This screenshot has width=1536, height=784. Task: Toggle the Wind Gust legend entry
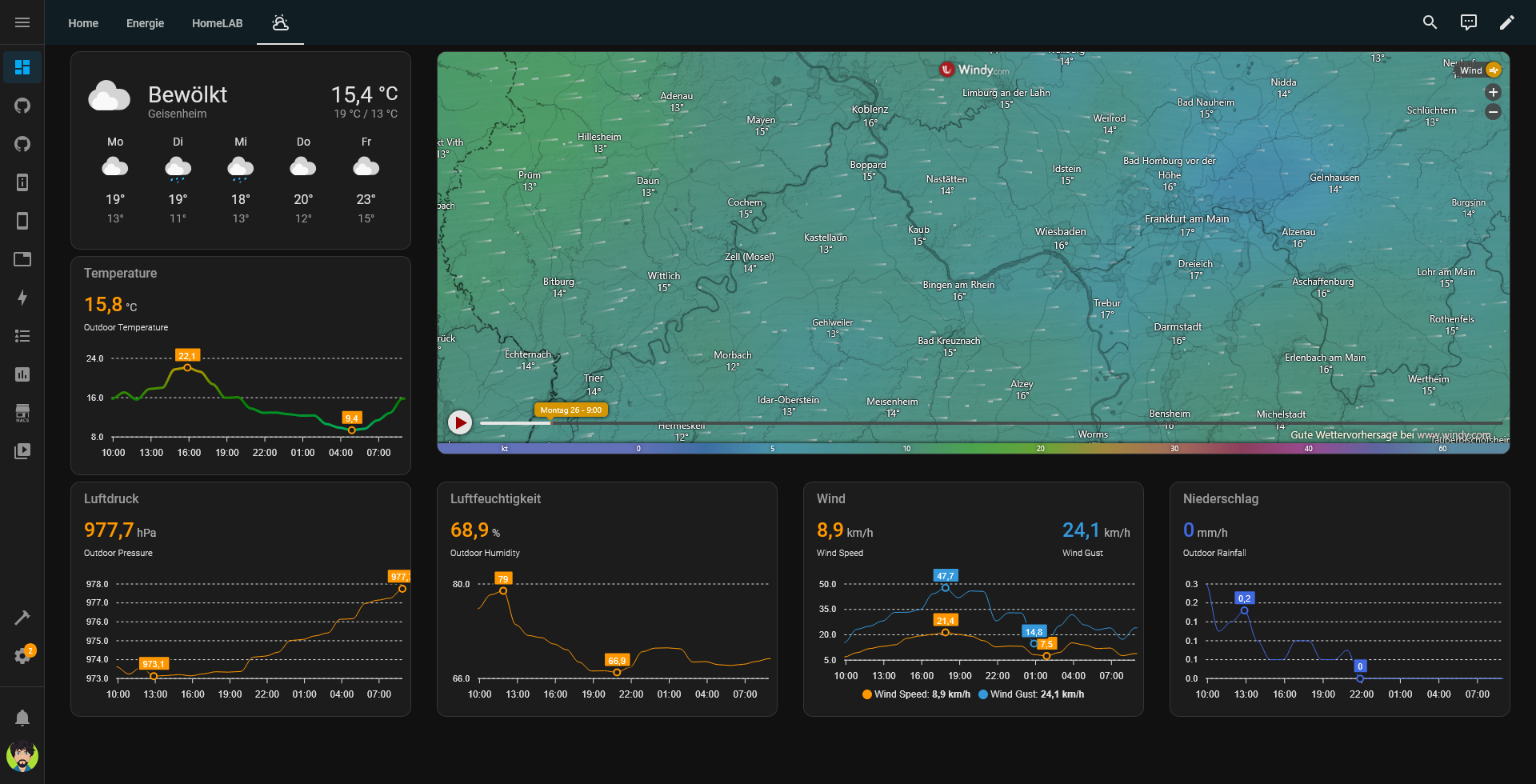(1031, 694)
